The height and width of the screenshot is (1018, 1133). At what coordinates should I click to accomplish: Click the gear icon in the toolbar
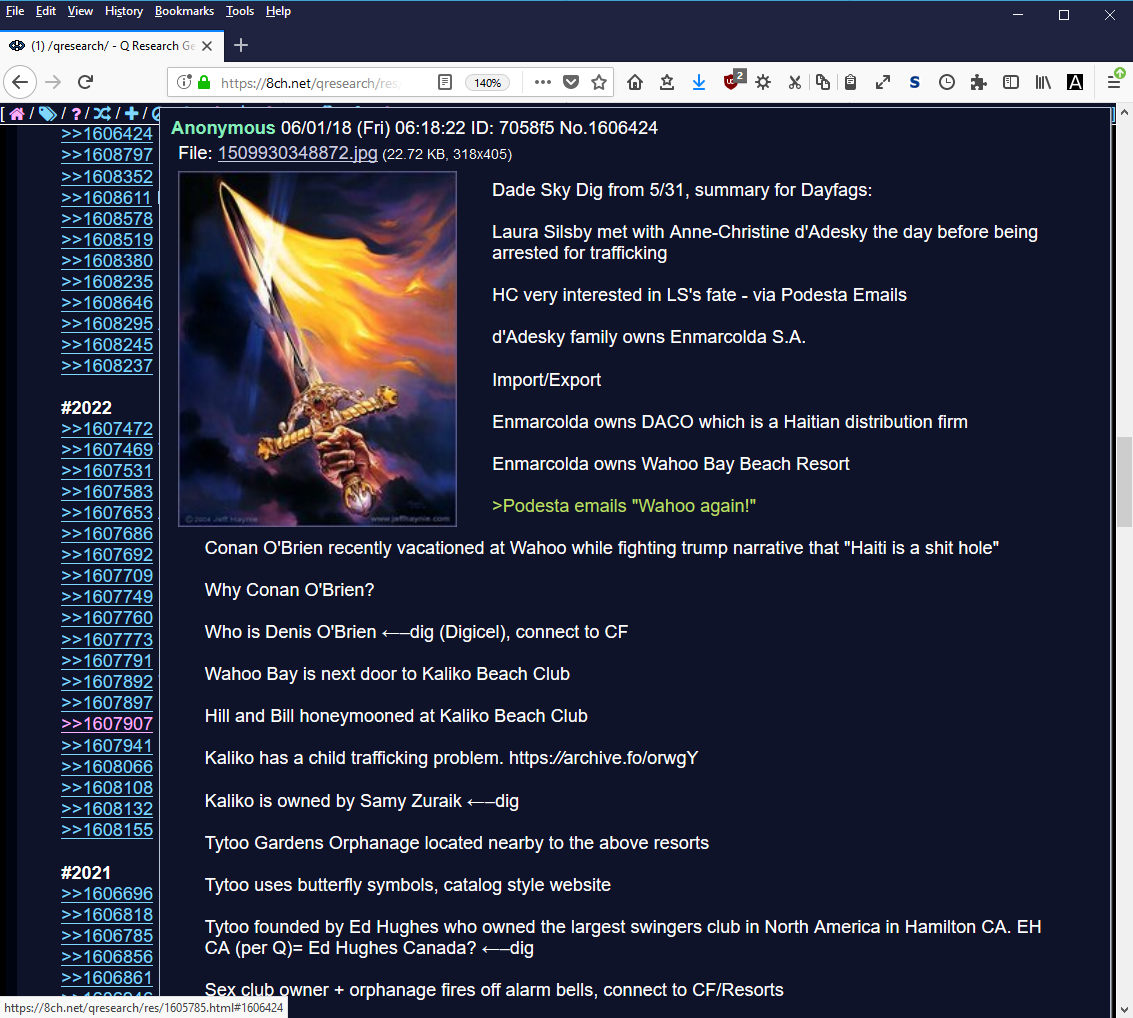click(763, 82)
